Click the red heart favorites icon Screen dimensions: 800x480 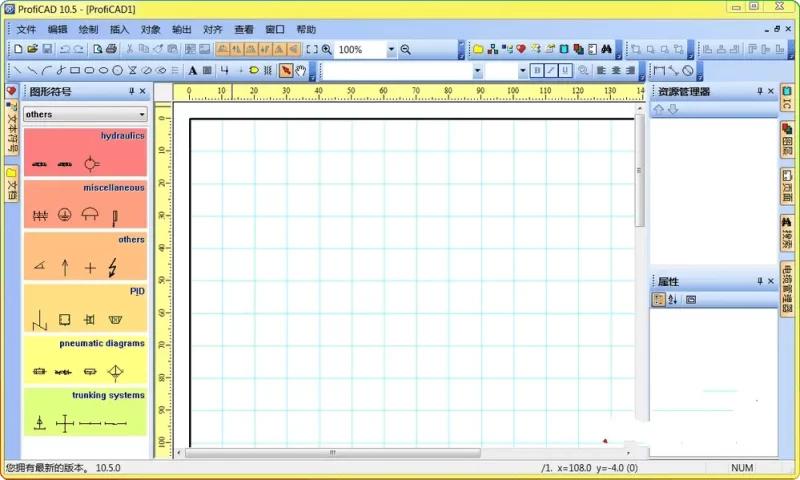coord(520,49)
